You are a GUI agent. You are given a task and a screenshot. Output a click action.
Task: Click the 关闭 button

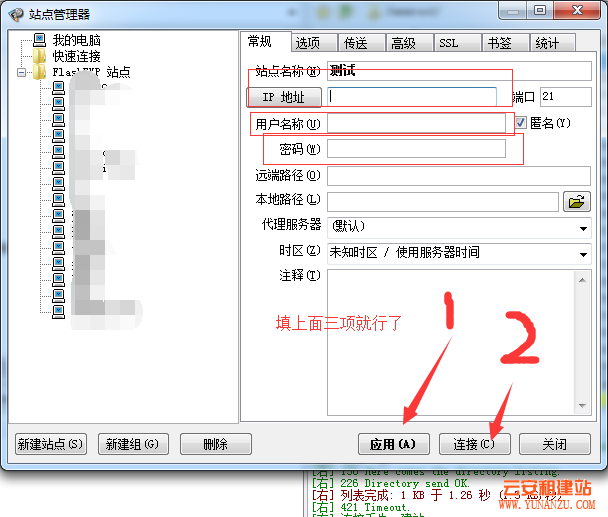555,444
